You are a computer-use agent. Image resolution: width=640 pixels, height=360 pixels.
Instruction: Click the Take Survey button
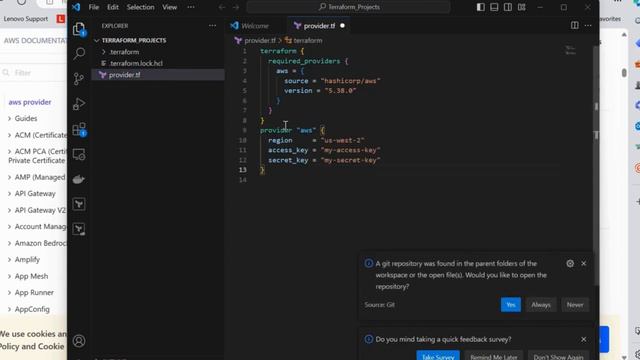point(438,356)
